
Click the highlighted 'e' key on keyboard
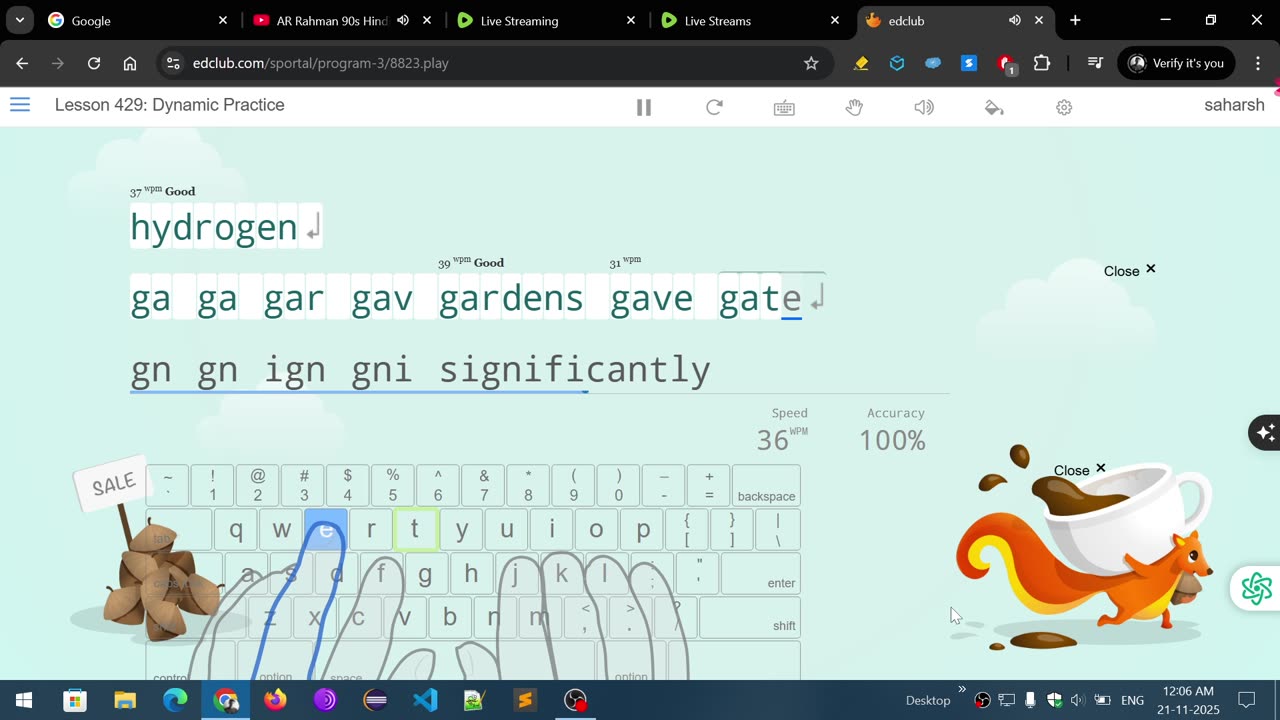326,530
